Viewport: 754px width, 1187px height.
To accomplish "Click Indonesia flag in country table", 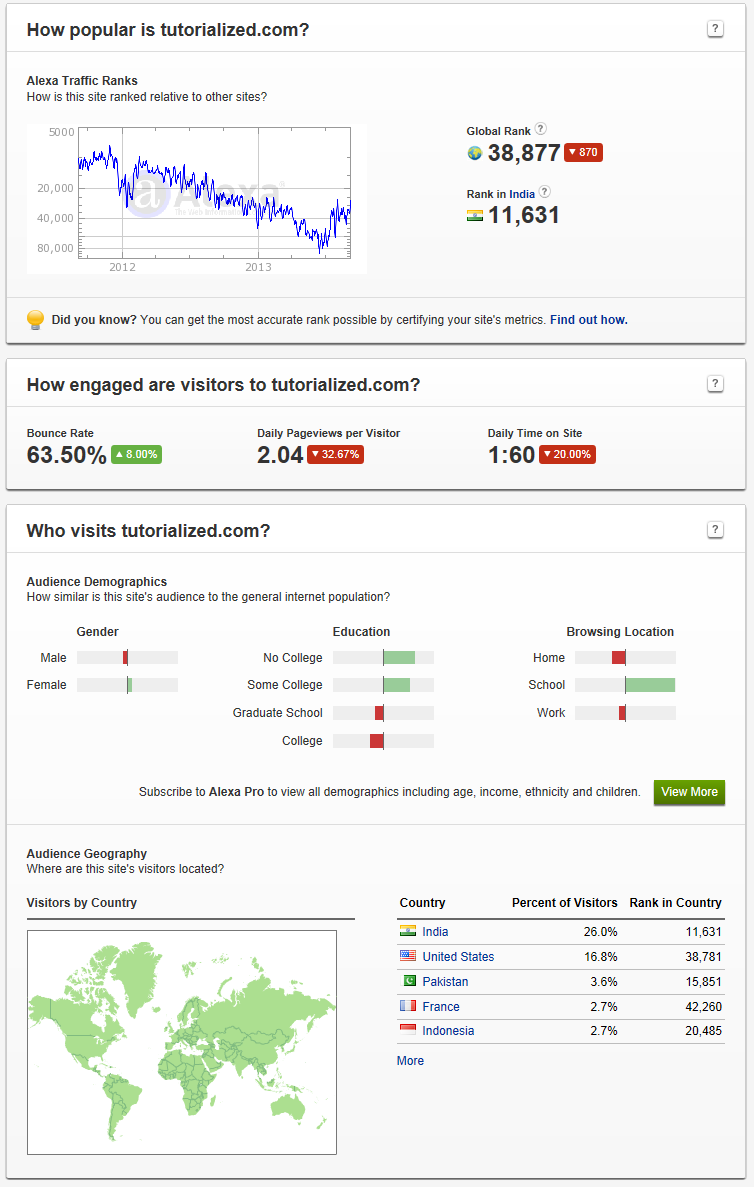I will (408, 1030).
